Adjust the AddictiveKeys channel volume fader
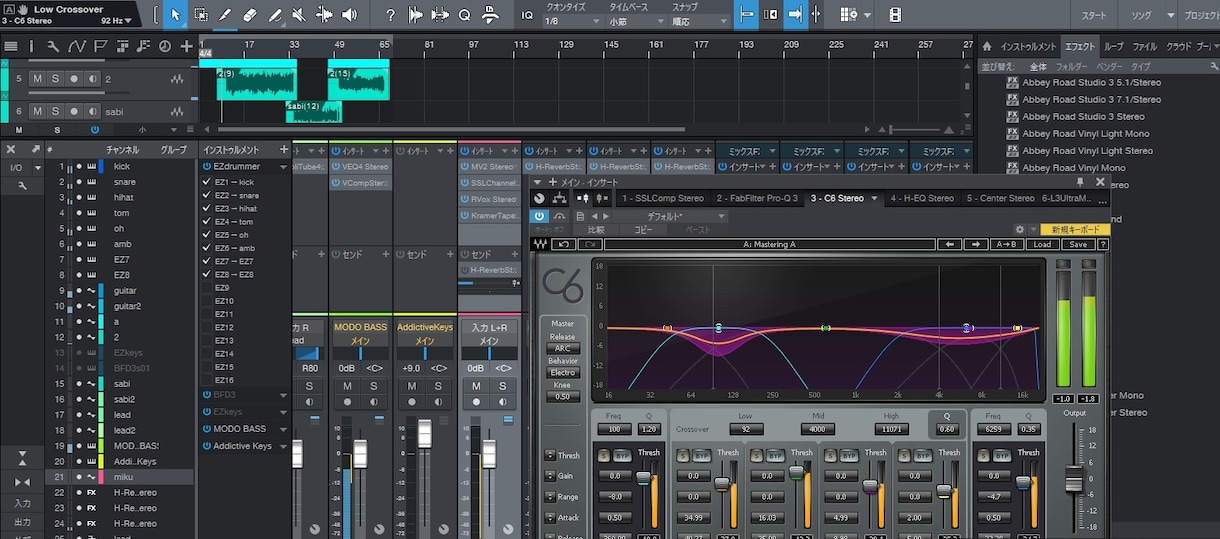Screen dimensions: 1220x539 (x=424, y=433)
